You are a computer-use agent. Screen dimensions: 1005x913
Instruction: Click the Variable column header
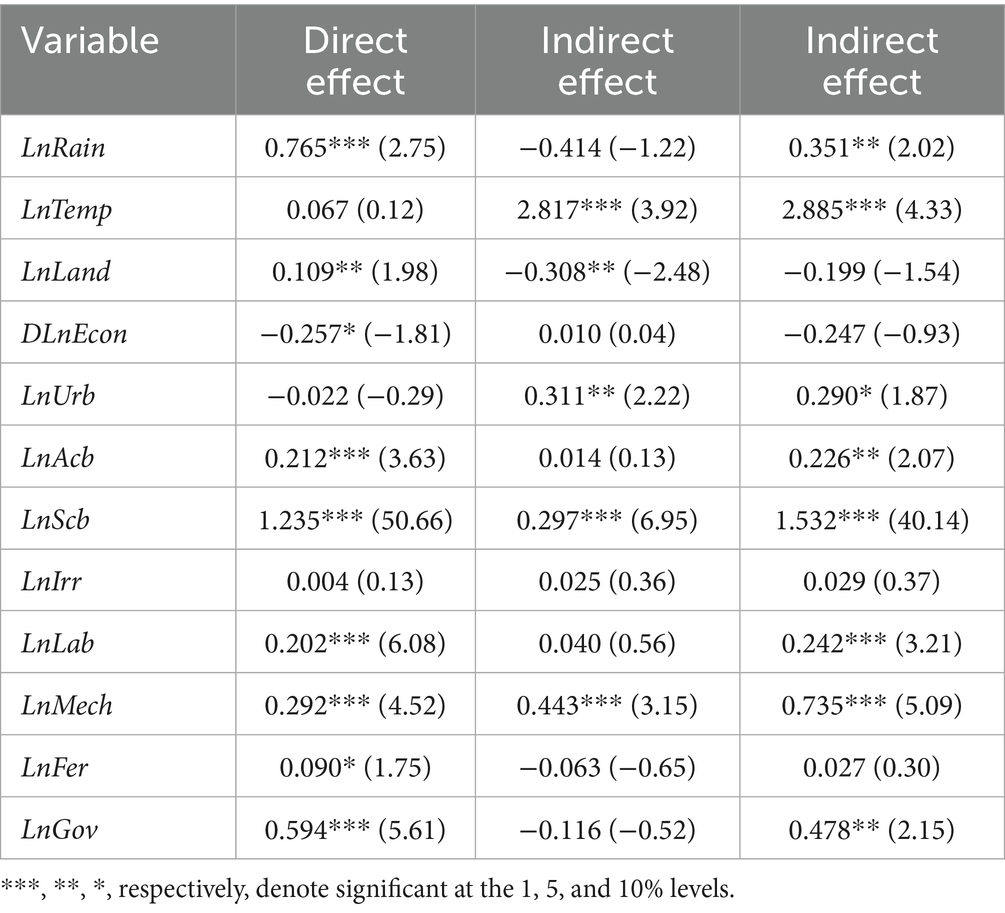coord(90,41)
